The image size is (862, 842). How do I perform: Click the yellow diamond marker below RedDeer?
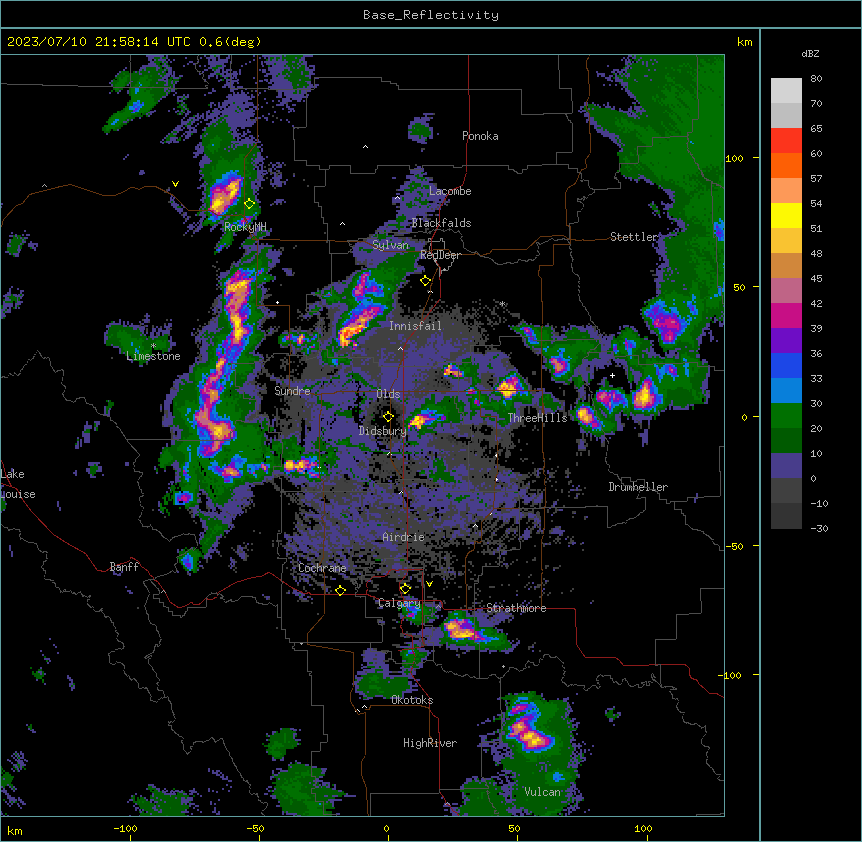pyautogui.click(x=426, y=281)
